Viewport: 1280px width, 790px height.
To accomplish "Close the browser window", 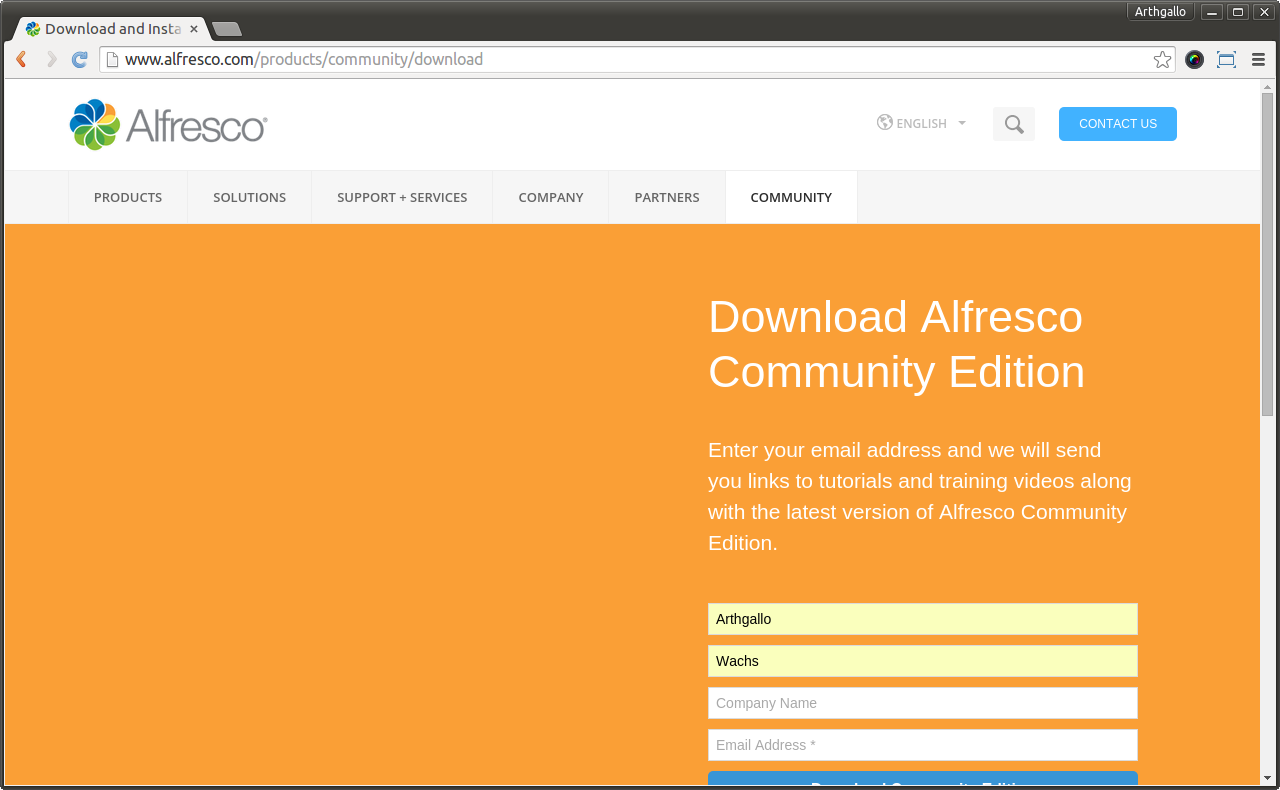I will [1264, 12].
